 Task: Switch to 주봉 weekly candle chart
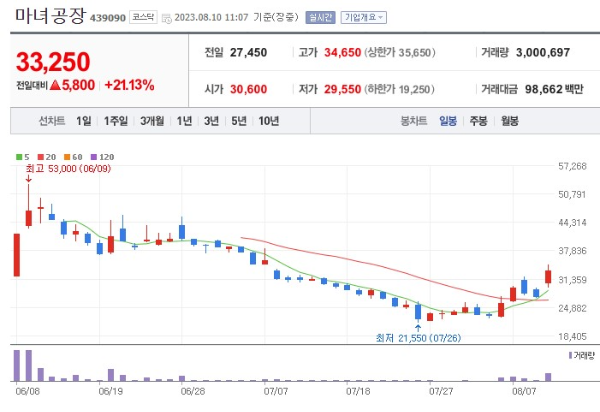pos(478,121)
